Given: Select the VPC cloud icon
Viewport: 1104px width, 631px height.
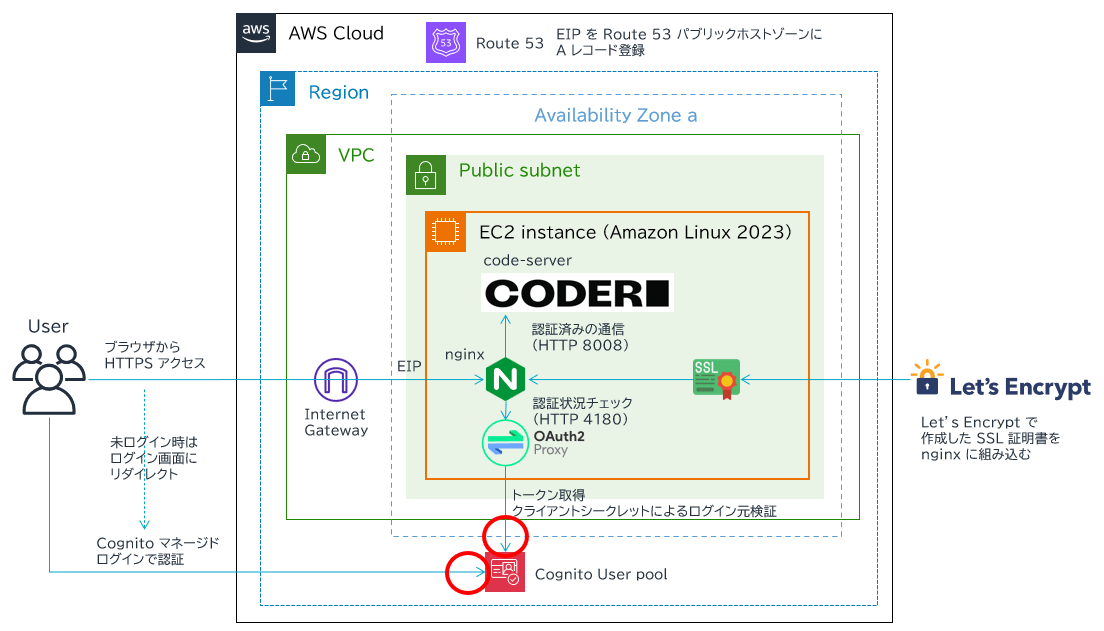Looking at the screenshot, I should click(x=304, y=154).
